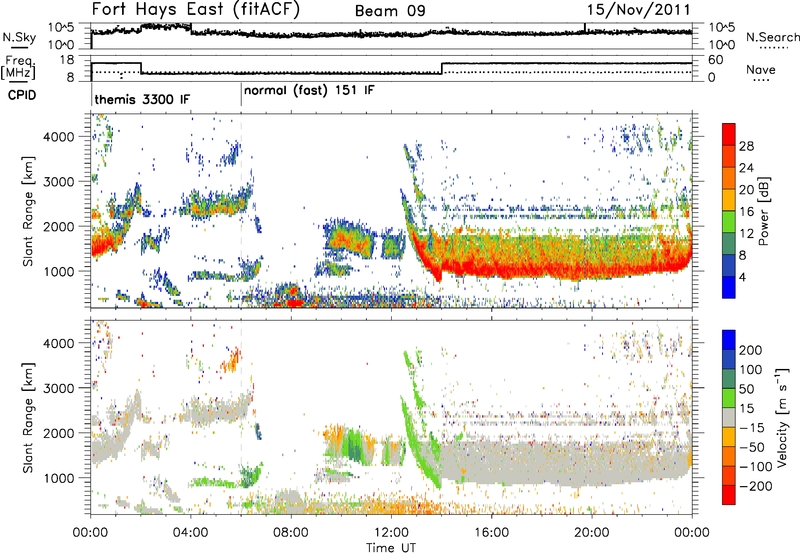Click the "Power [dB]" color bar title
Image resolution: width=800 pixels, height=554 pixels.
tap(763, 211)
